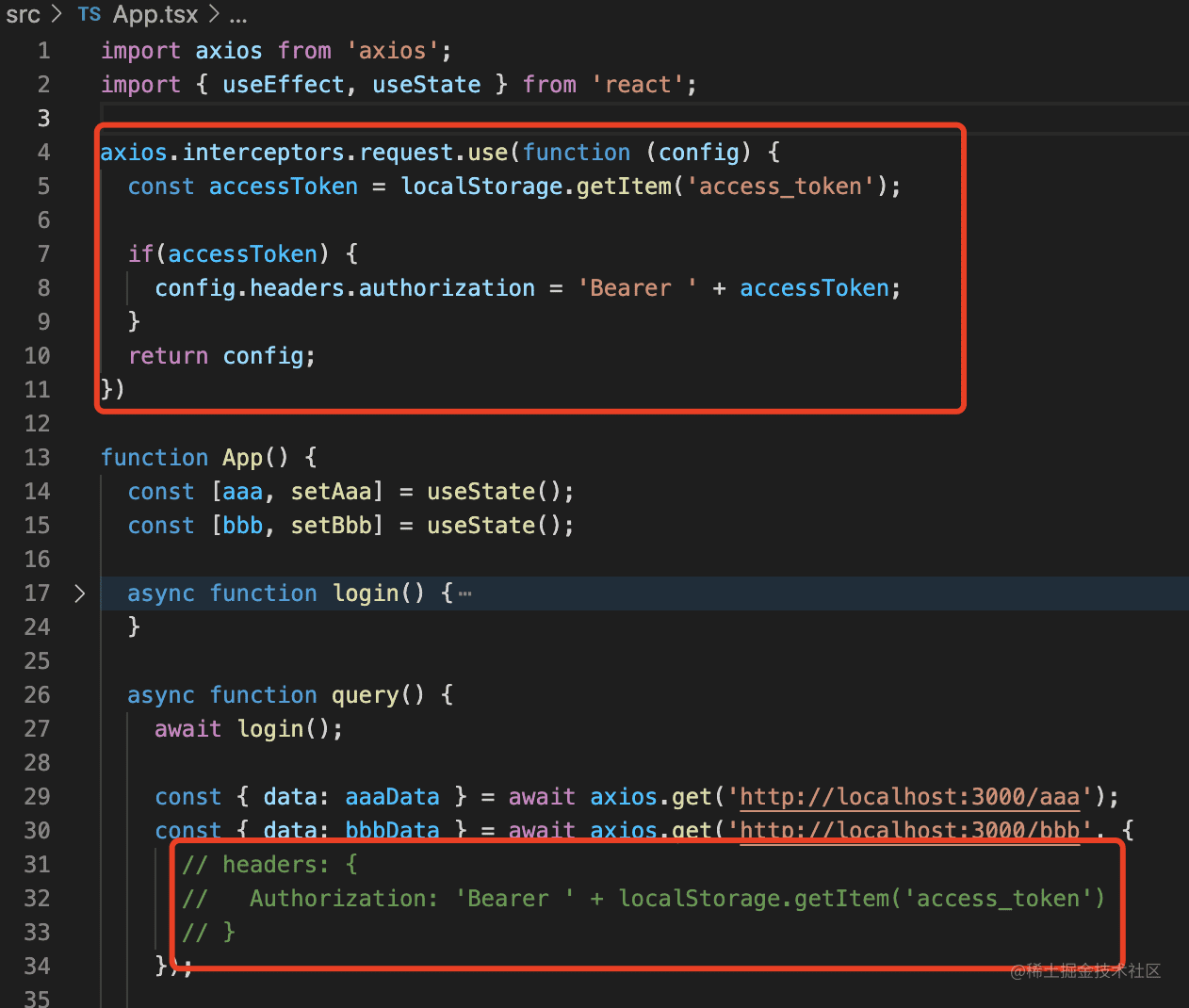Click setAaa in the useState line

331,492
